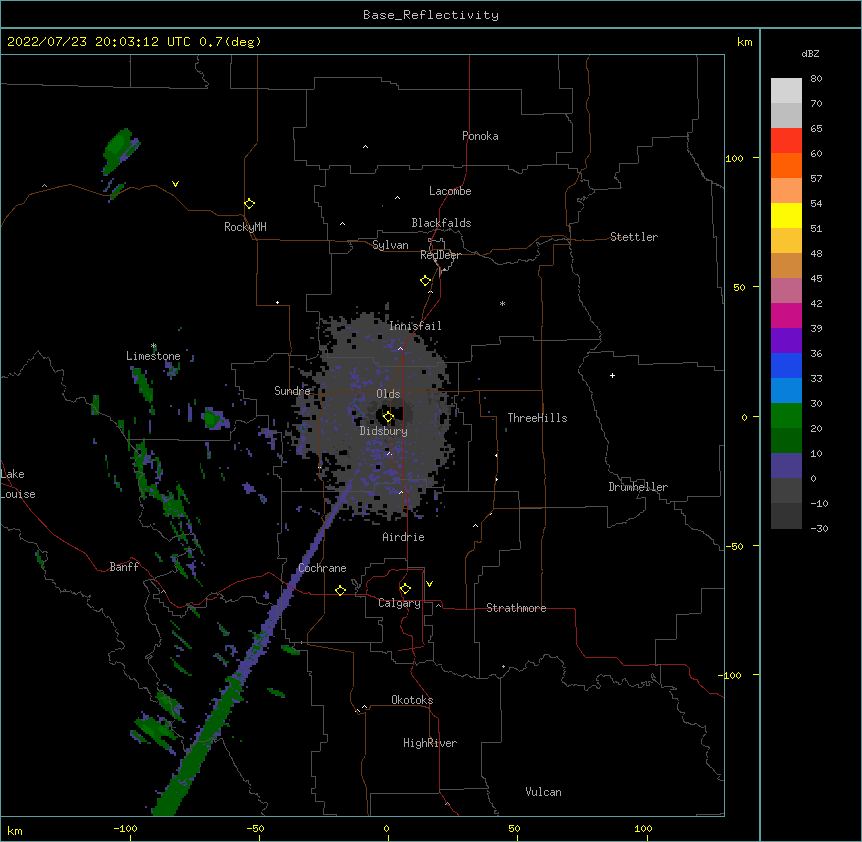
Task: Click the Innisfail city label
Action: [415, 326]
